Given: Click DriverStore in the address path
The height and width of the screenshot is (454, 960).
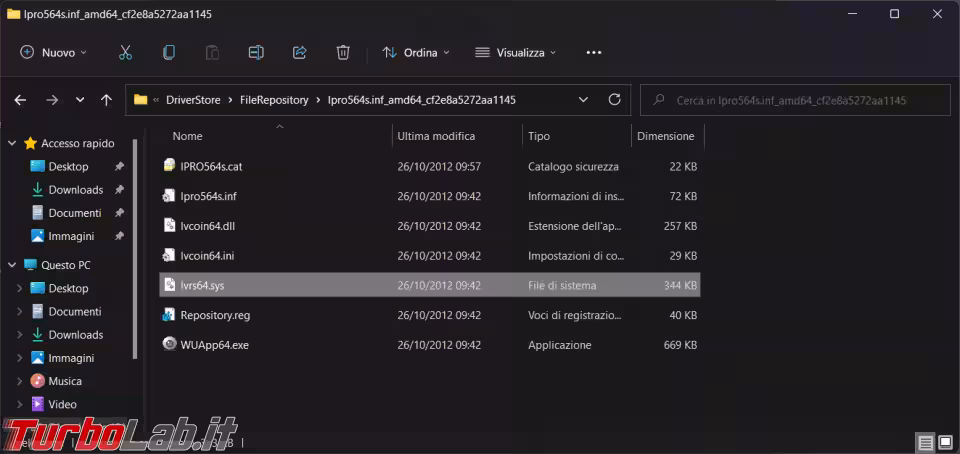Looking at the screenshot, I should [x=193, y=100].
